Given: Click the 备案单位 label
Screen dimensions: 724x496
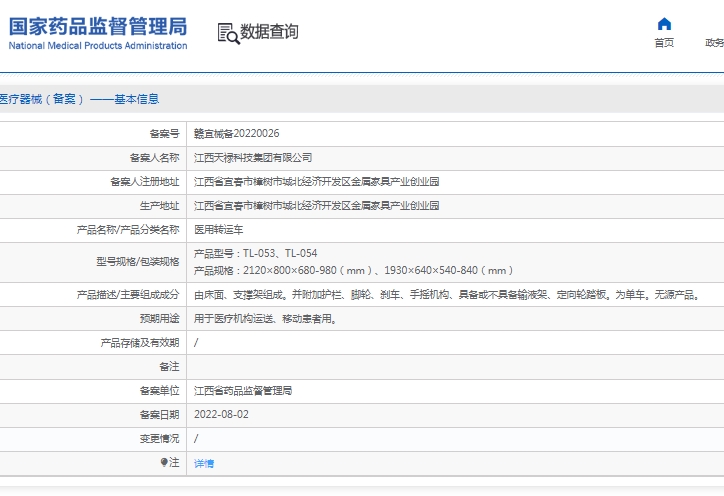Looking at the screenshot, I should pos(159,391).
